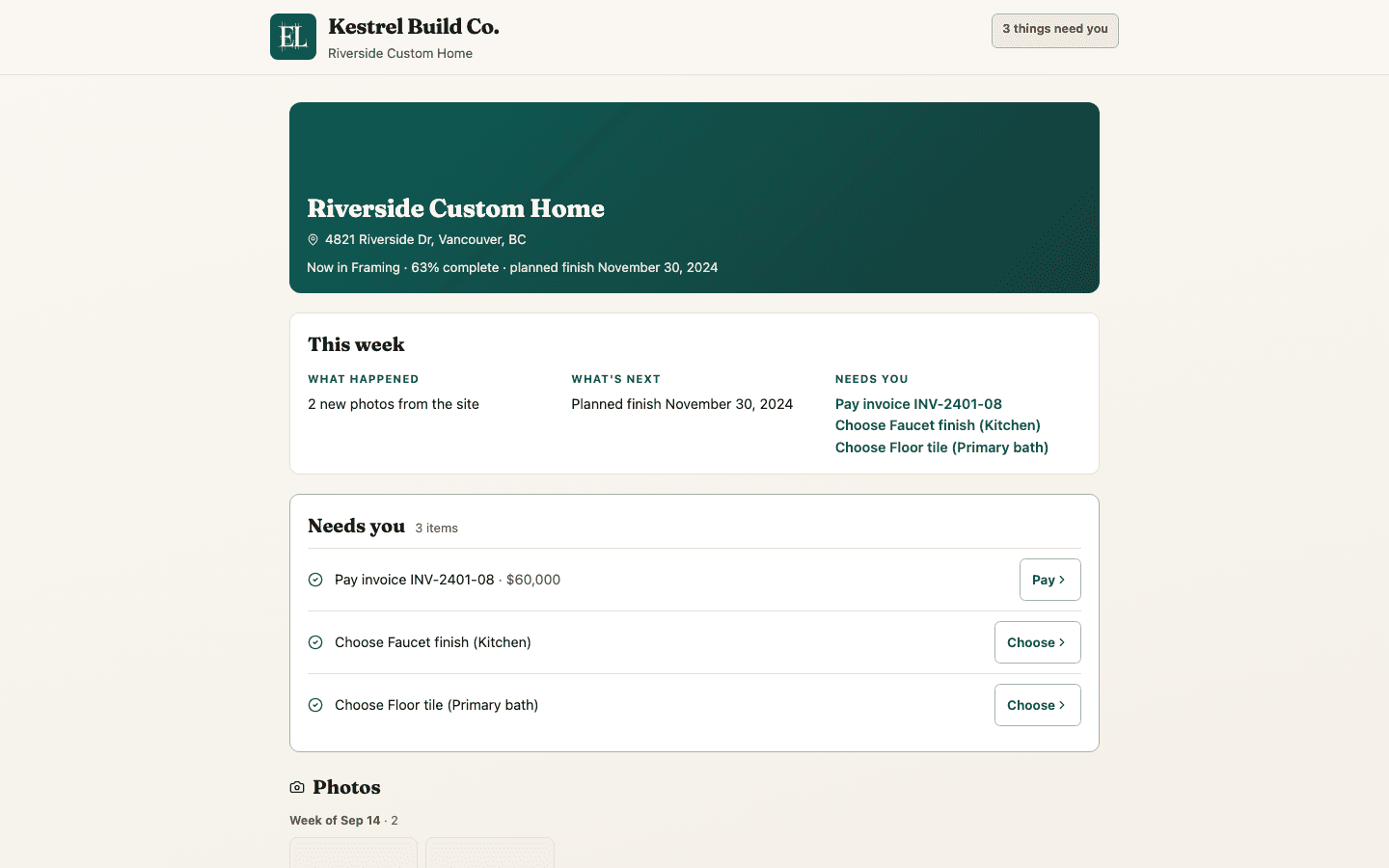Click the location pin icon beside the address
Image resolution: width=1389 pixels, height=868 pixels.
(313, 239)
